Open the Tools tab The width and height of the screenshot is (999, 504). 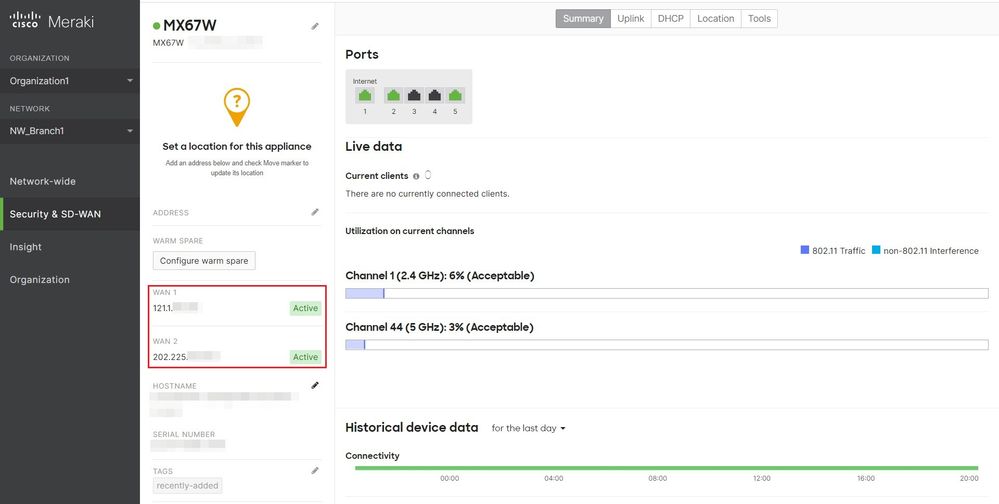(759, 18)
